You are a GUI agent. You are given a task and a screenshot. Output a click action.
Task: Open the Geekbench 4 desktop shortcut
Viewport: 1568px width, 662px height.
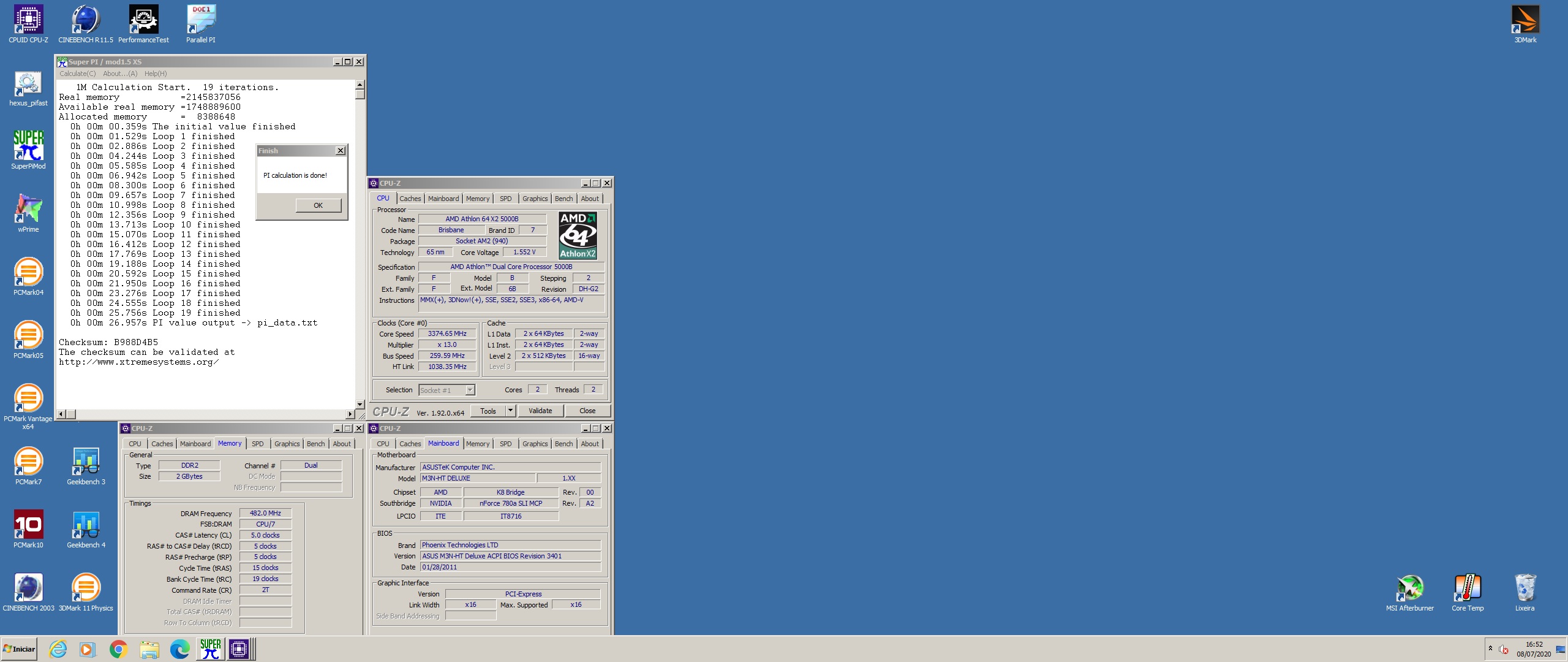(x=86, y=529)
